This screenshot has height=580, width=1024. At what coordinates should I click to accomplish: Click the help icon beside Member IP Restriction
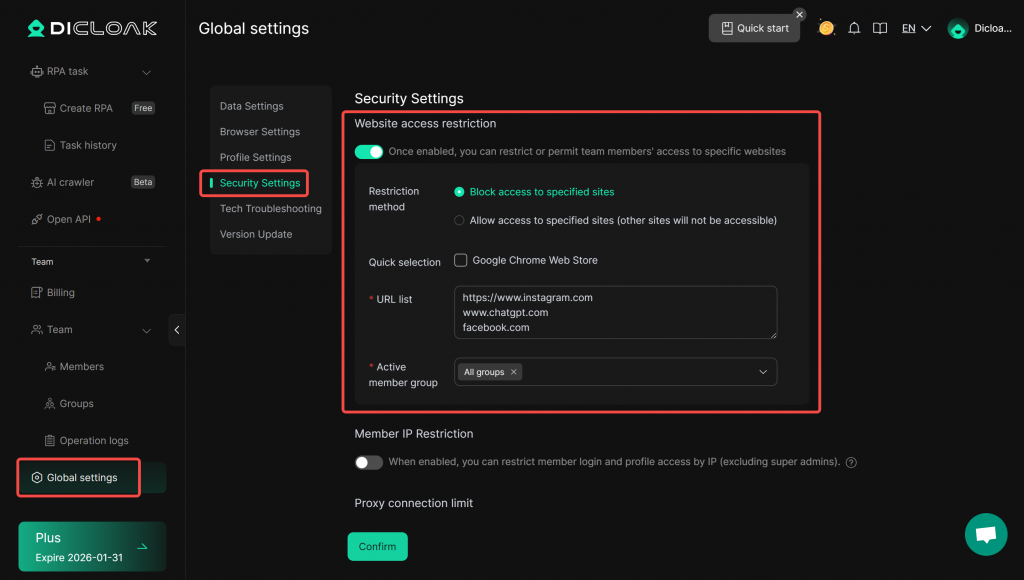[851, 463]
